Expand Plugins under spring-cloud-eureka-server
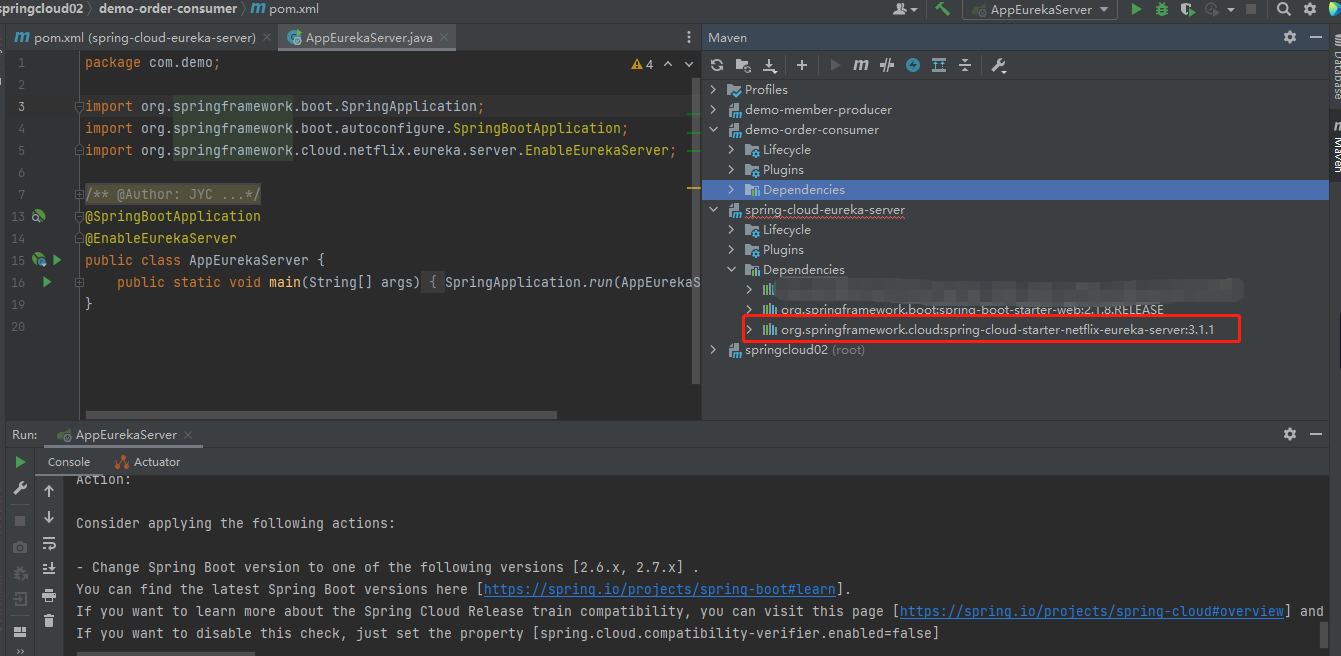1341x656 pixels. tap(732, 250)
